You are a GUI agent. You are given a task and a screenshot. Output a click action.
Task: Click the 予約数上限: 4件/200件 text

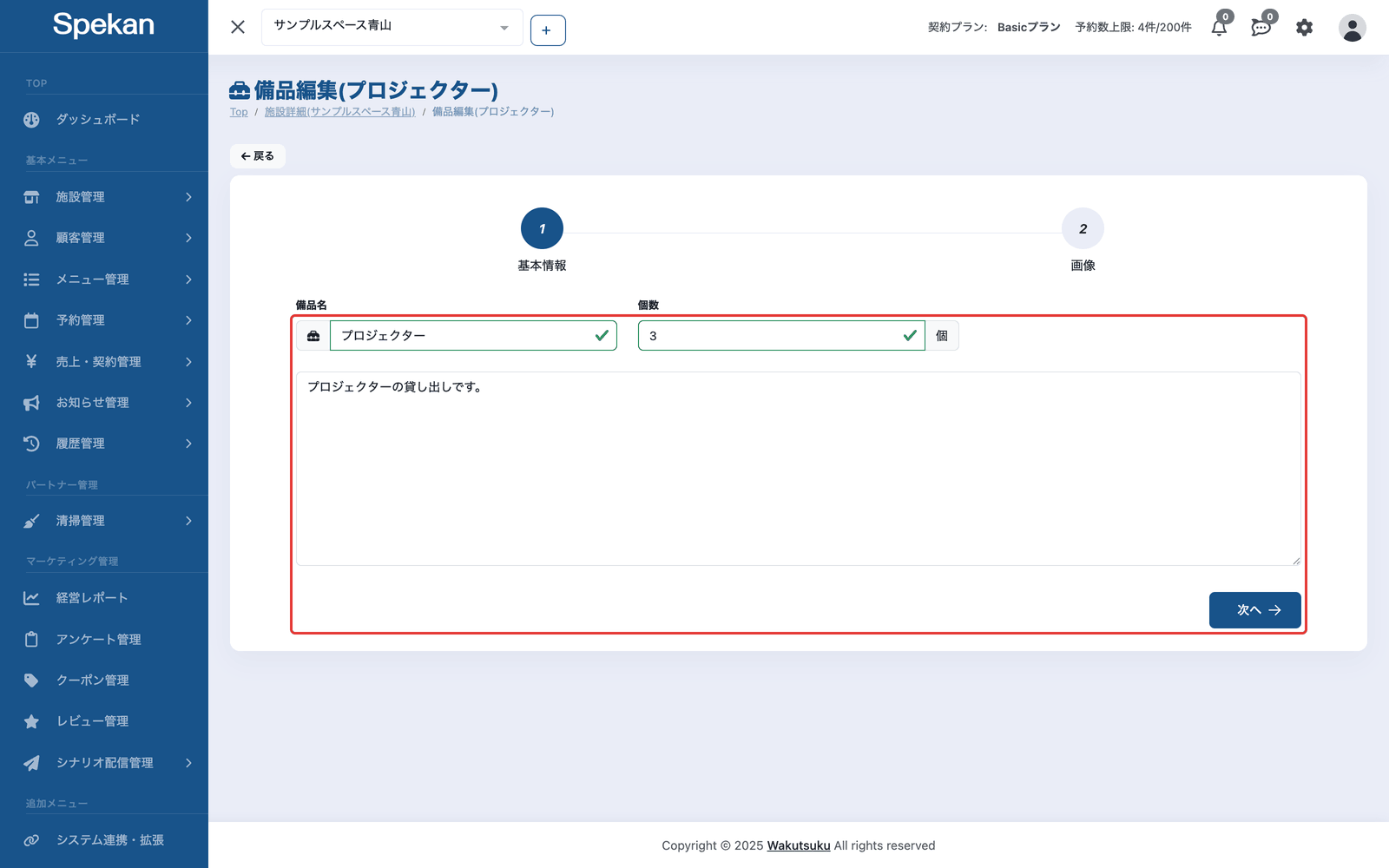pos(1133,28)
